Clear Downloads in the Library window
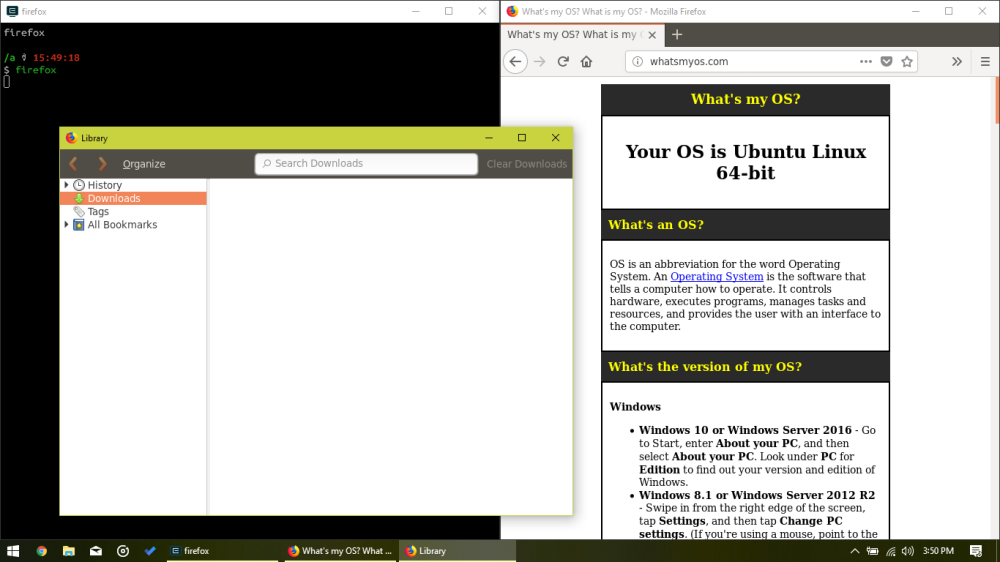 [527, 164]
